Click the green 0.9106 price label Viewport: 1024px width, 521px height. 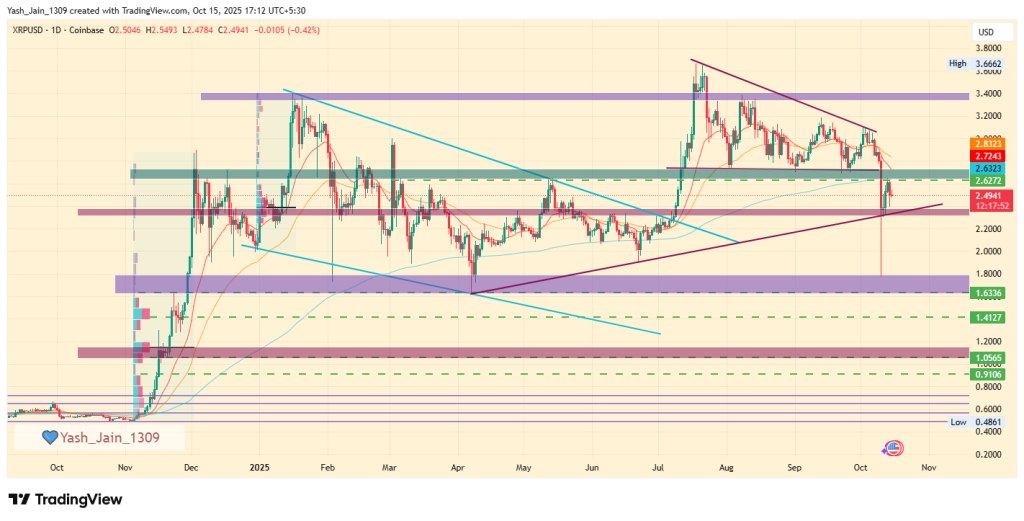tap(987, 373)
